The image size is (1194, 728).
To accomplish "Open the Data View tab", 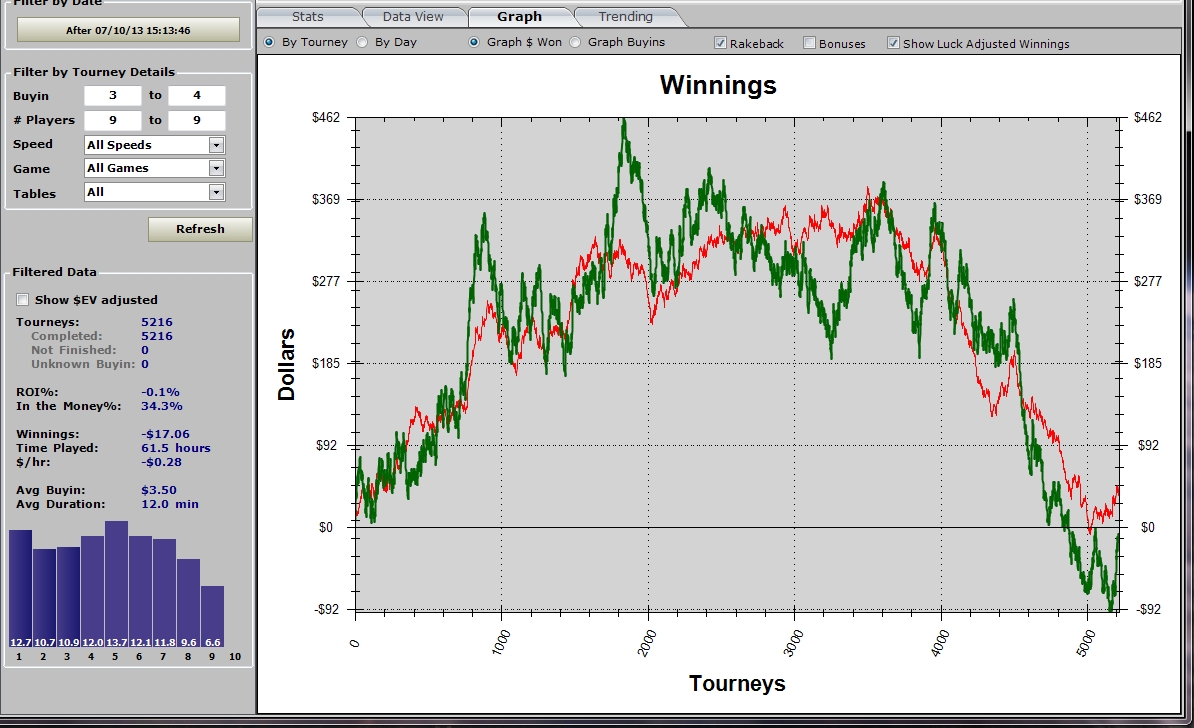I will click(411, 17).
